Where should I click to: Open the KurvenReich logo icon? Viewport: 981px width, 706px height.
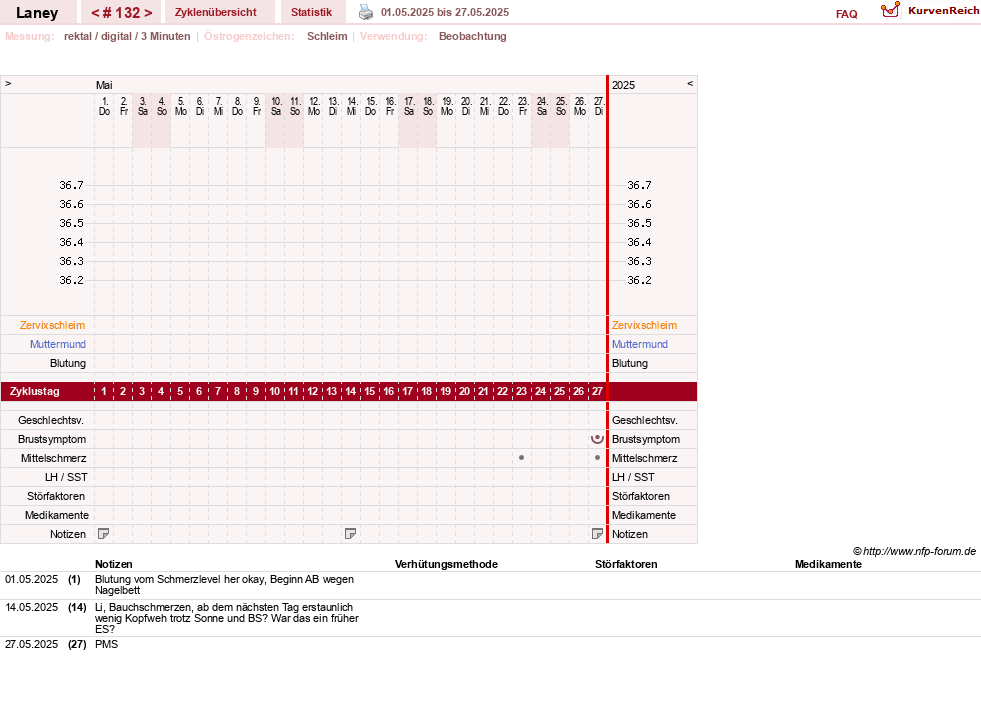coord(890,10)
